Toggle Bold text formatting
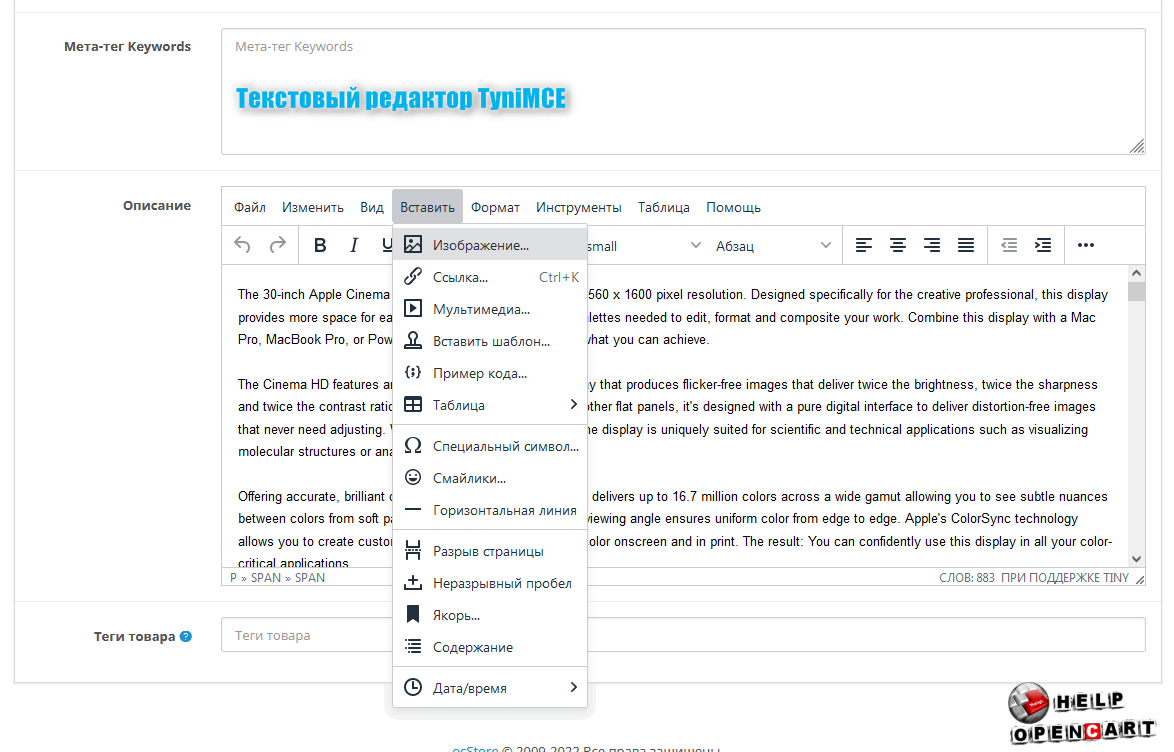The width and height of the screenshot is (1174, 752). [320, 245]
